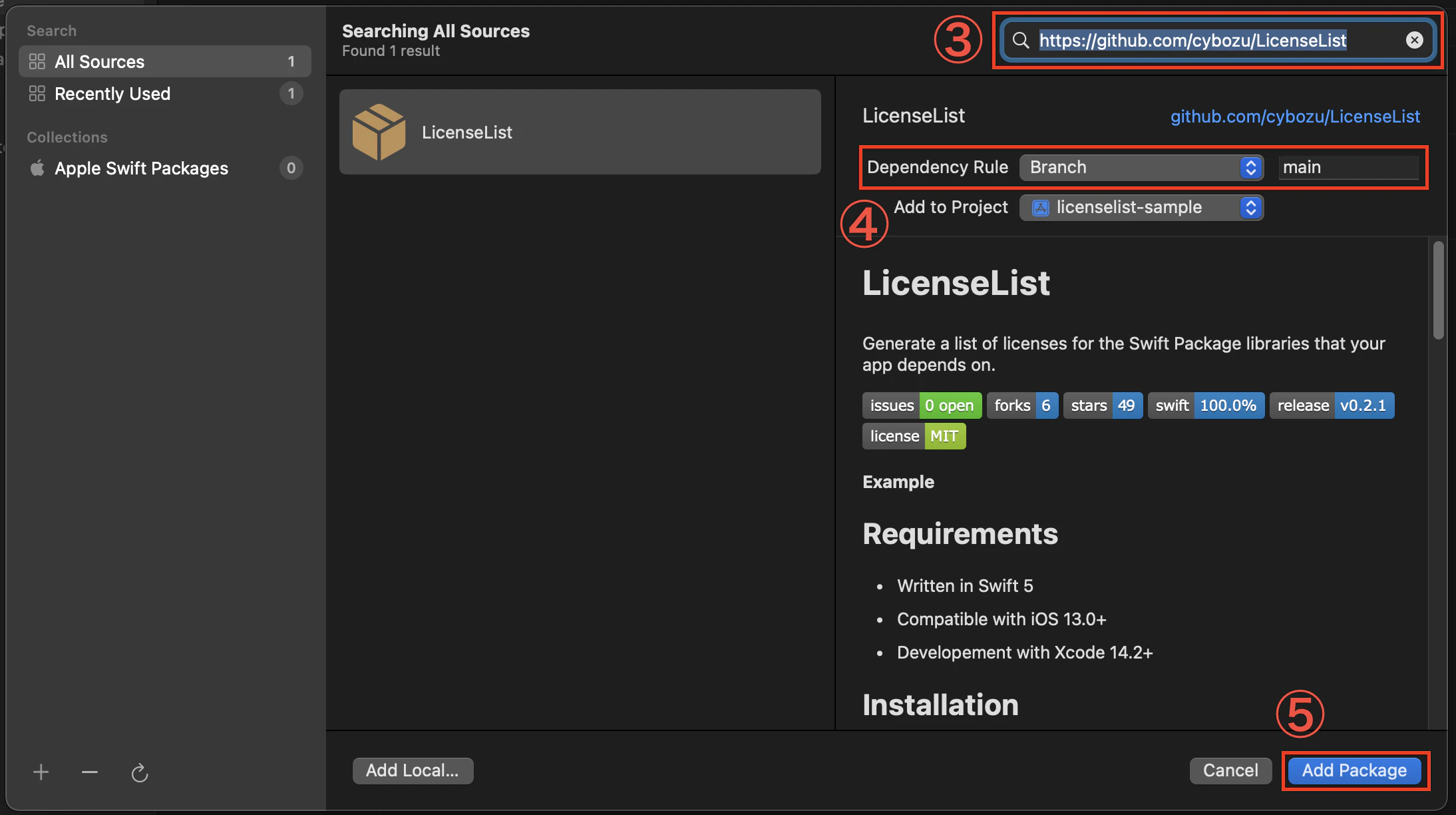Click the 'Found 1 result' text

[x=391, y=51]
